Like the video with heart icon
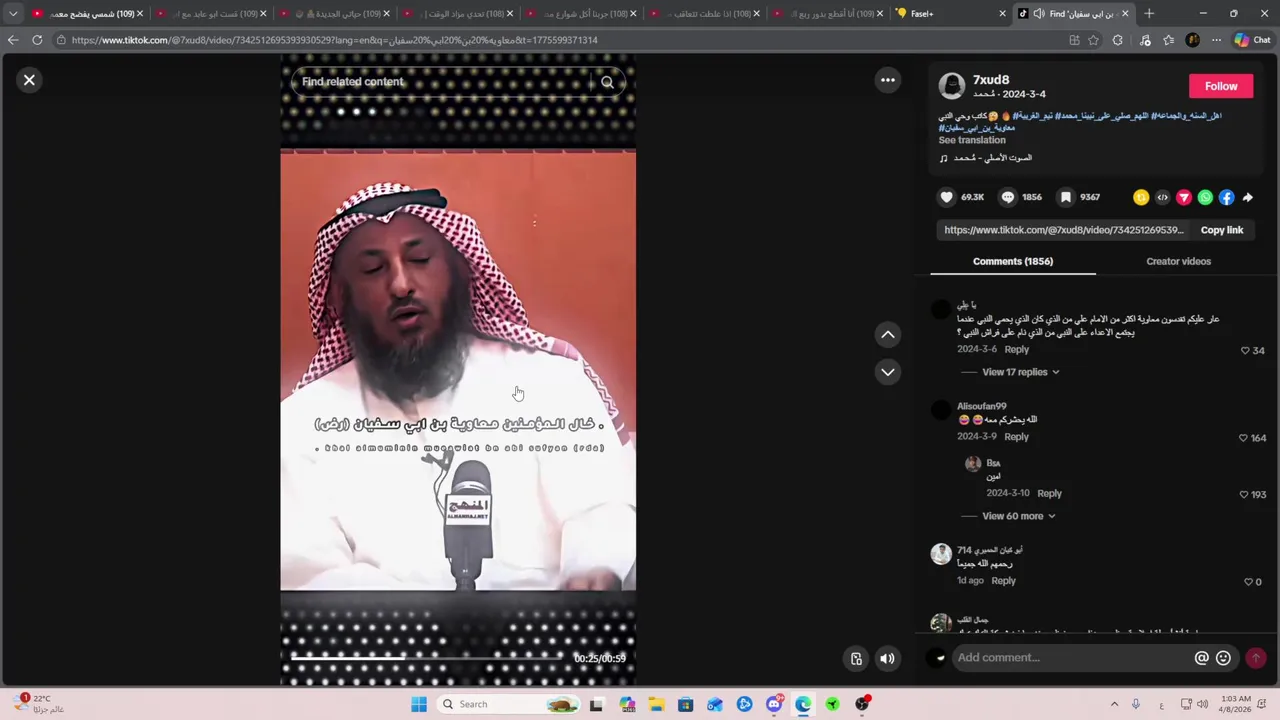1280x720 pixels. pyautogui.click(x=946, y=197)
